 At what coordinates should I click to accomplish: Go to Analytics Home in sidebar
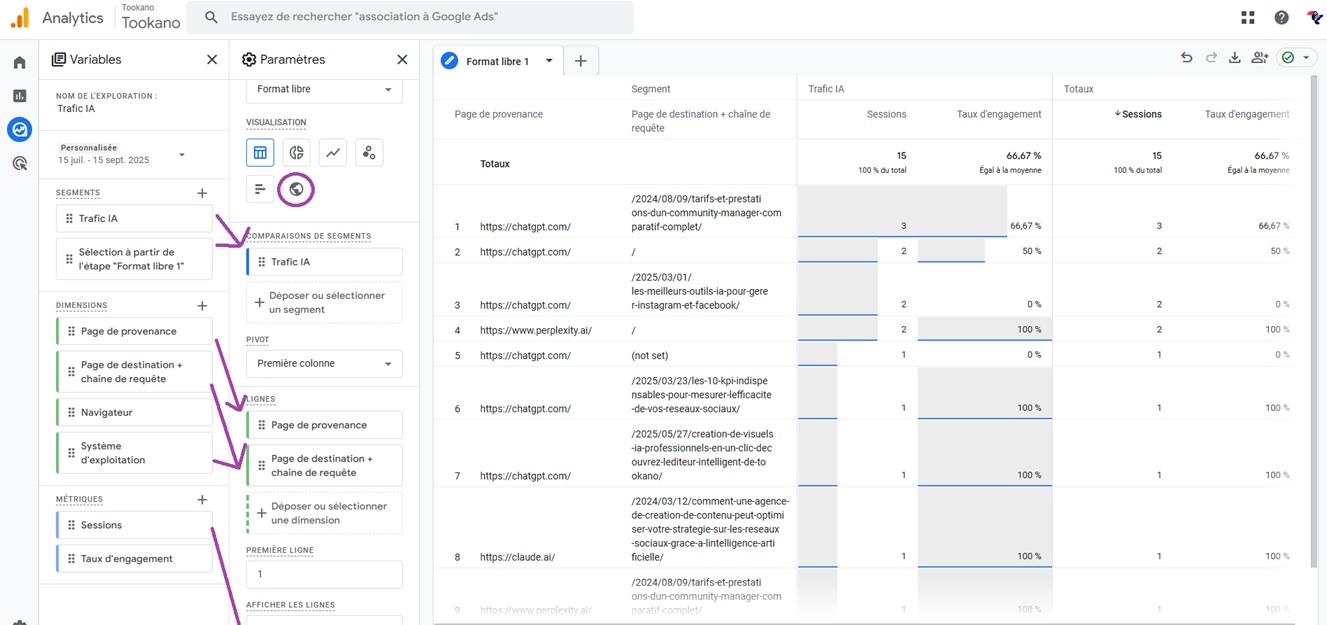coord(19,62)
